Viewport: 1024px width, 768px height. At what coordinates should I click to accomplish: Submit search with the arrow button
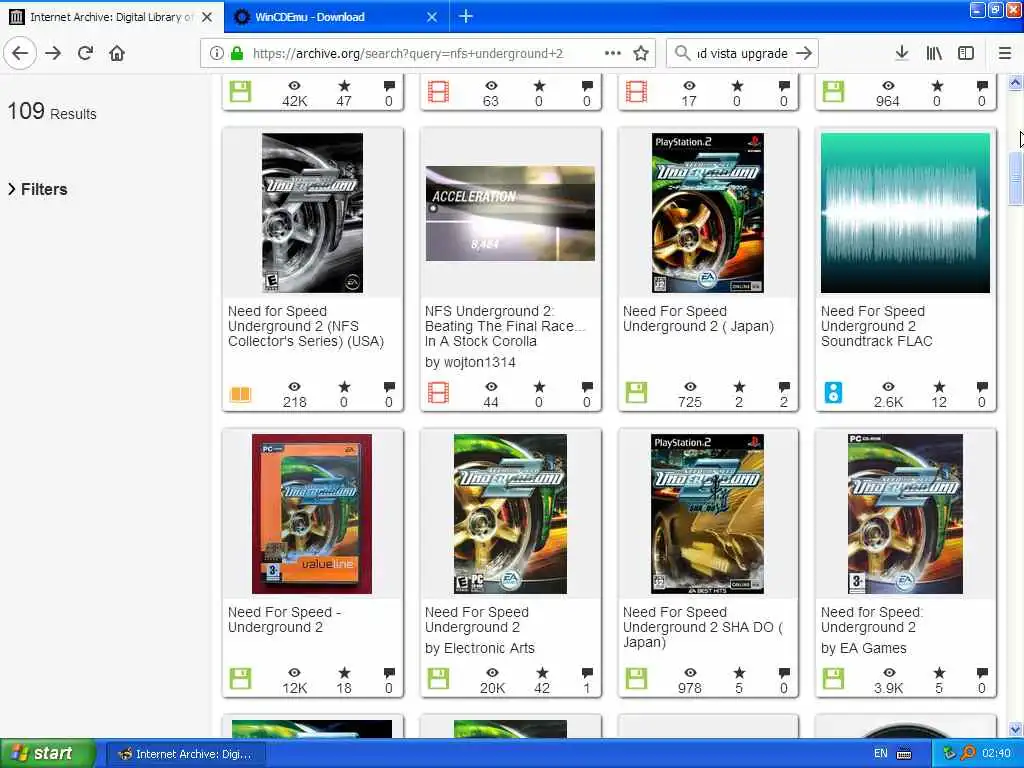[x=804, y=53]
